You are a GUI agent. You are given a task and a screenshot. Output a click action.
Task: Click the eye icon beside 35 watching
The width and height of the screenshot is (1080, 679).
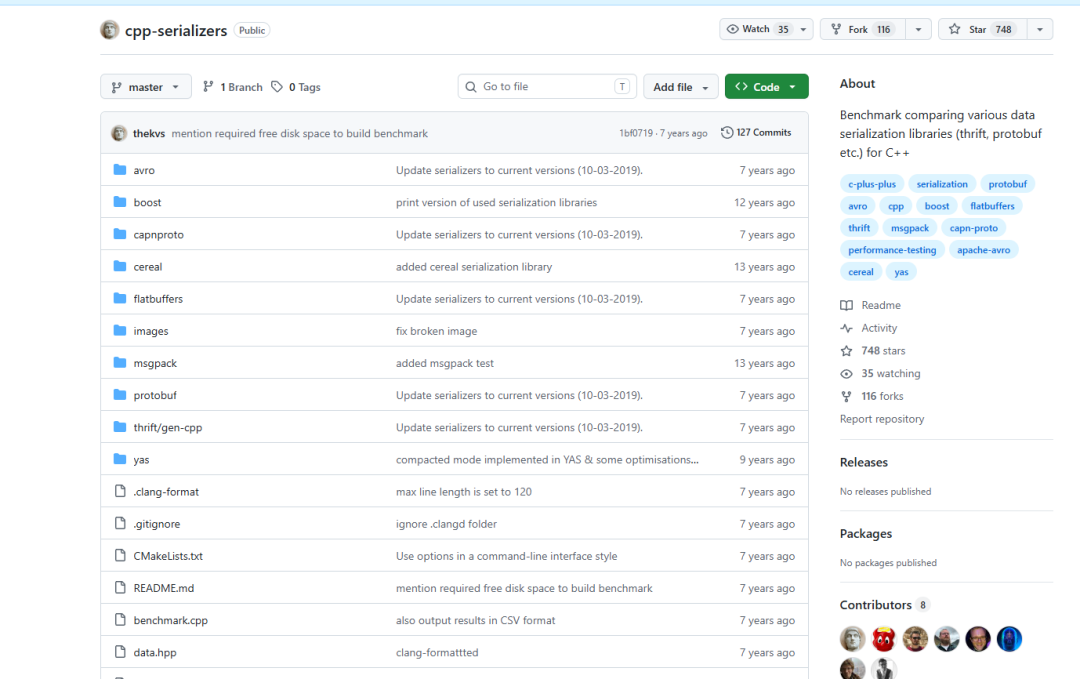click(847, 373)
